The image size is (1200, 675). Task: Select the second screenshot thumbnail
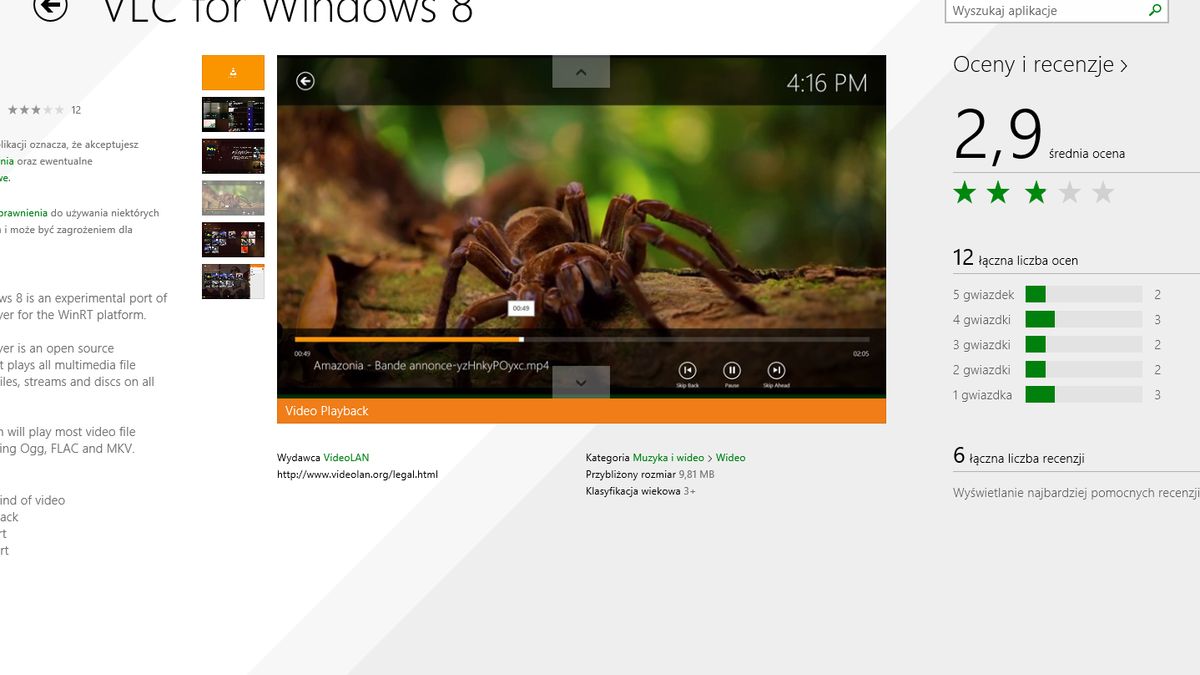coord(233,156)
